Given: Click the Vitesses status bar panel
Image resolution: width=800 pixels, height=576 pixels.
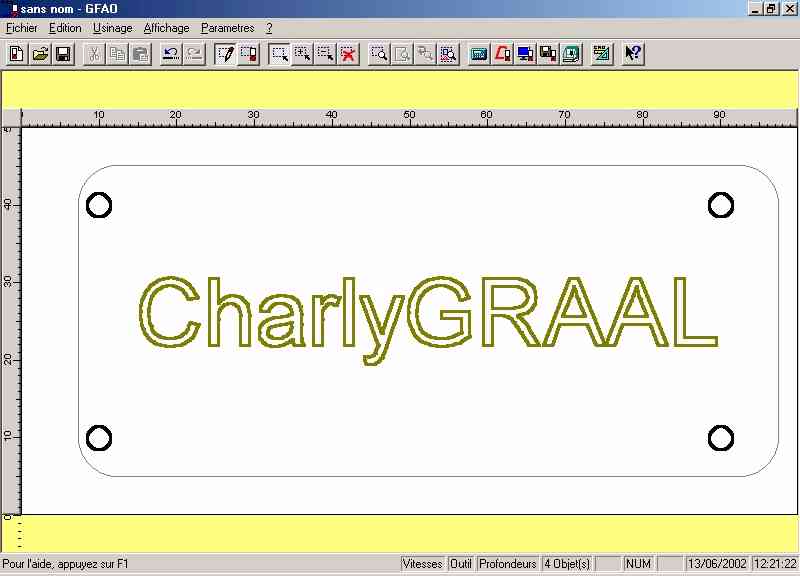Looking at the screenshot, I should point(422,564).
